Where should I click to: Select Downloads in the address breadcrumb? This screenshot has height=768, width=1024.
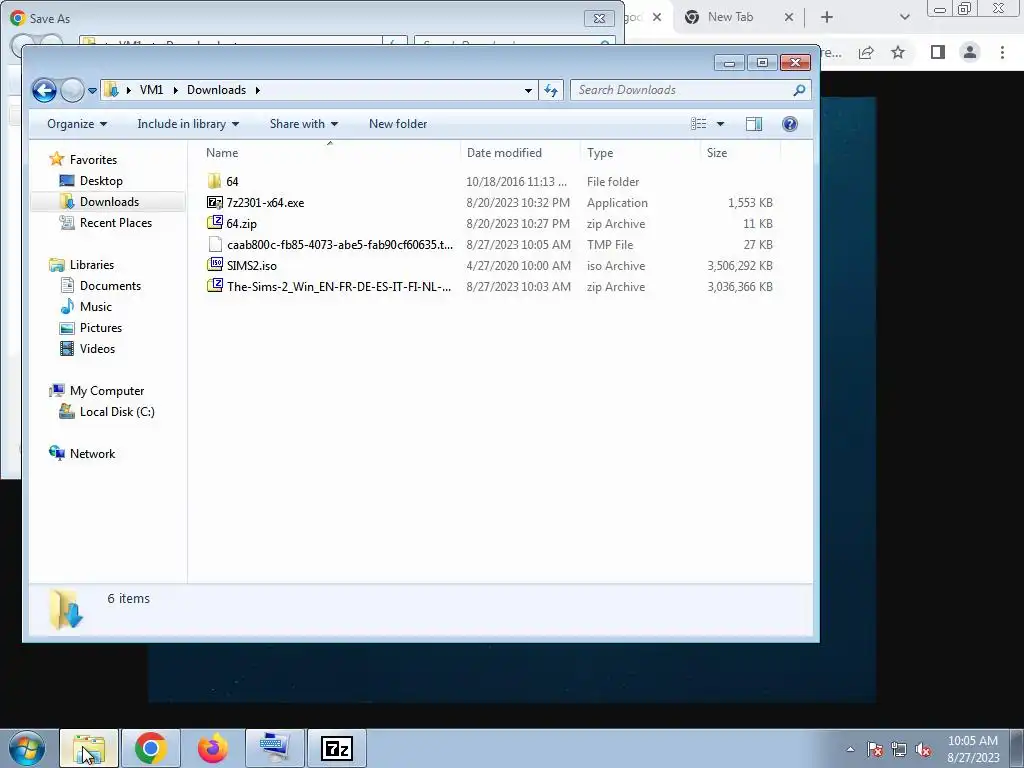click(216, 90)
